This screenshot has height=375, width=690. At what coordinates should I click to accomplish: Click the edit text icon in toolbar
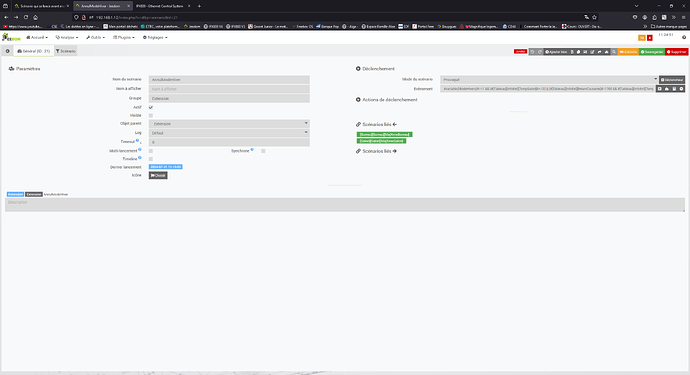(592, 51)
